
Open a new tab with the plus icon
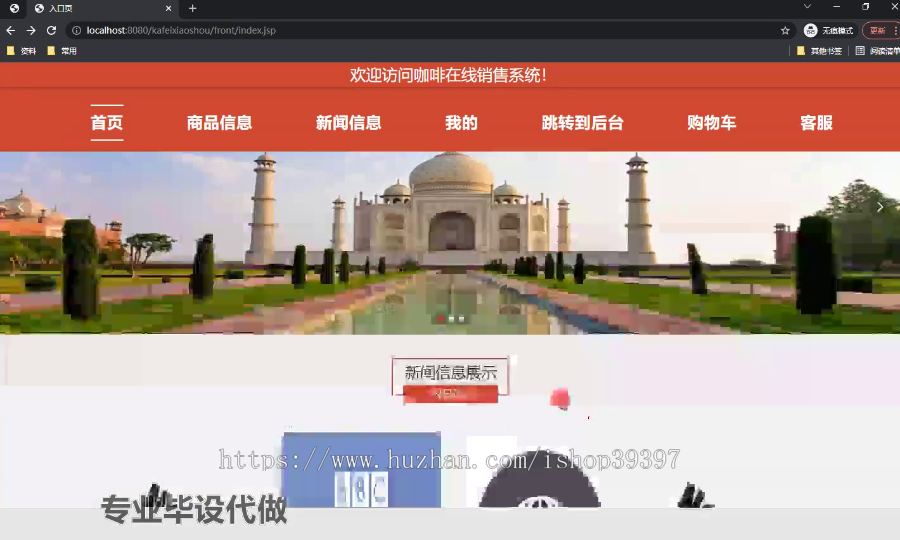point(192,9)
